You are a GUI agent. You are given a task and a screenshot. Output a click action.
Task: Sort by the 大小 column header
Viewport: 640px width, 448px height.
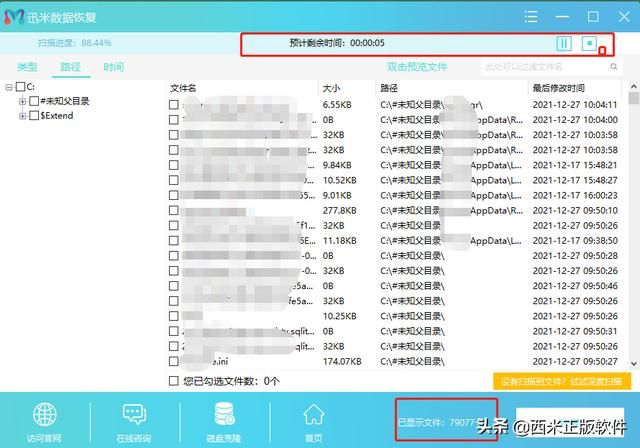tap(331, 88)
